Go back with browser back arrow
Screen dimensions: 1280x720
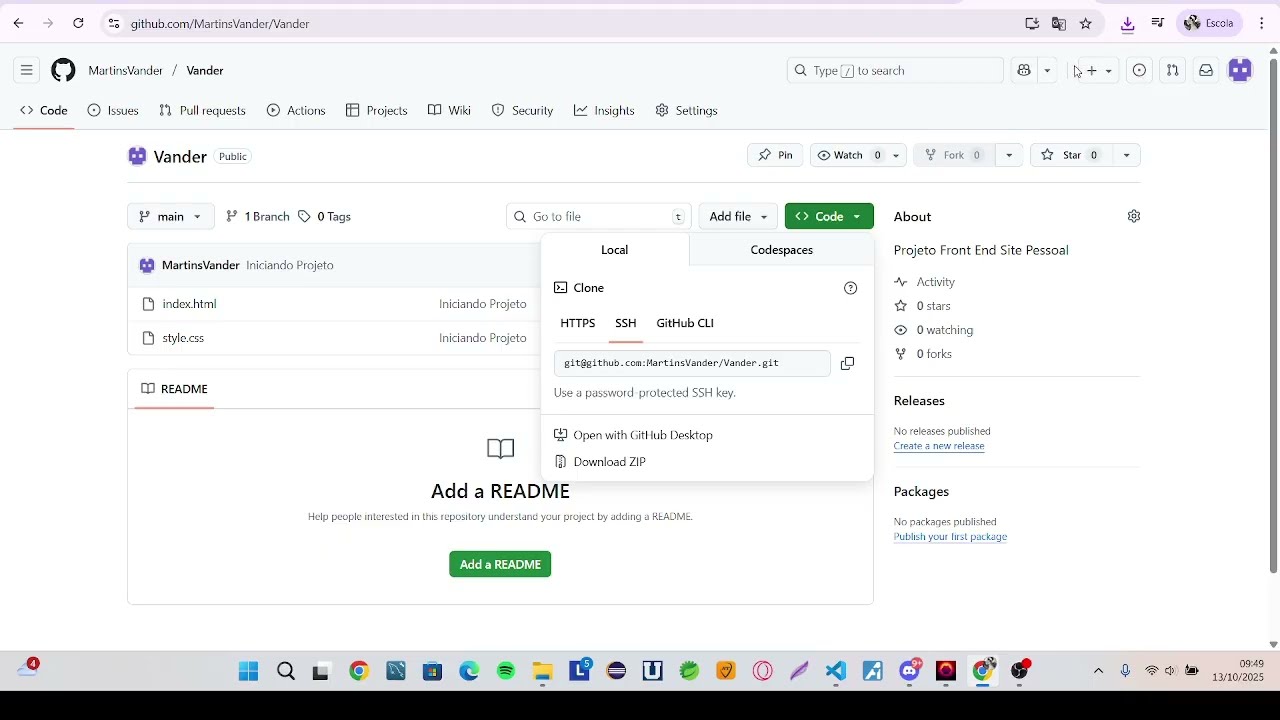tap(18, 23)
